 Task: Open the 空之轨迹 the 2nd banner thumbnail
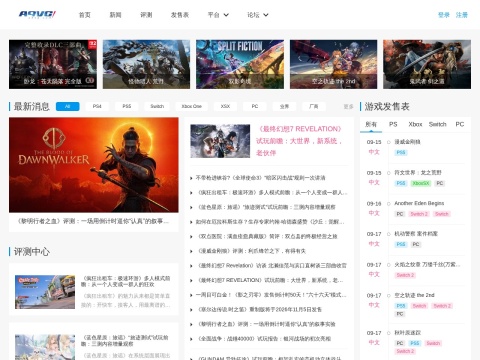click(x=333, y=64)
